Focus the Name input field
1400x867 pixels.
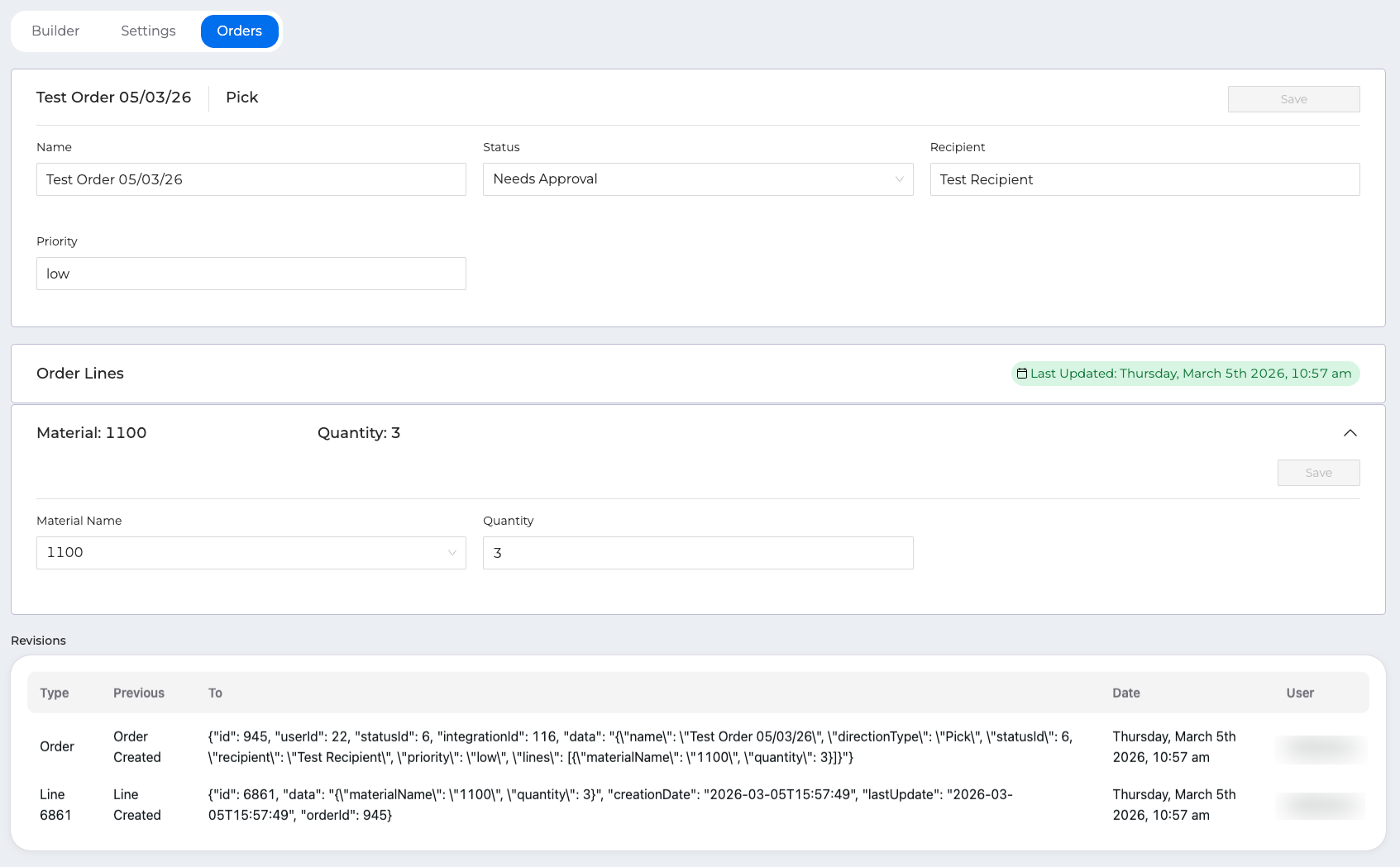tap(251, 179)
